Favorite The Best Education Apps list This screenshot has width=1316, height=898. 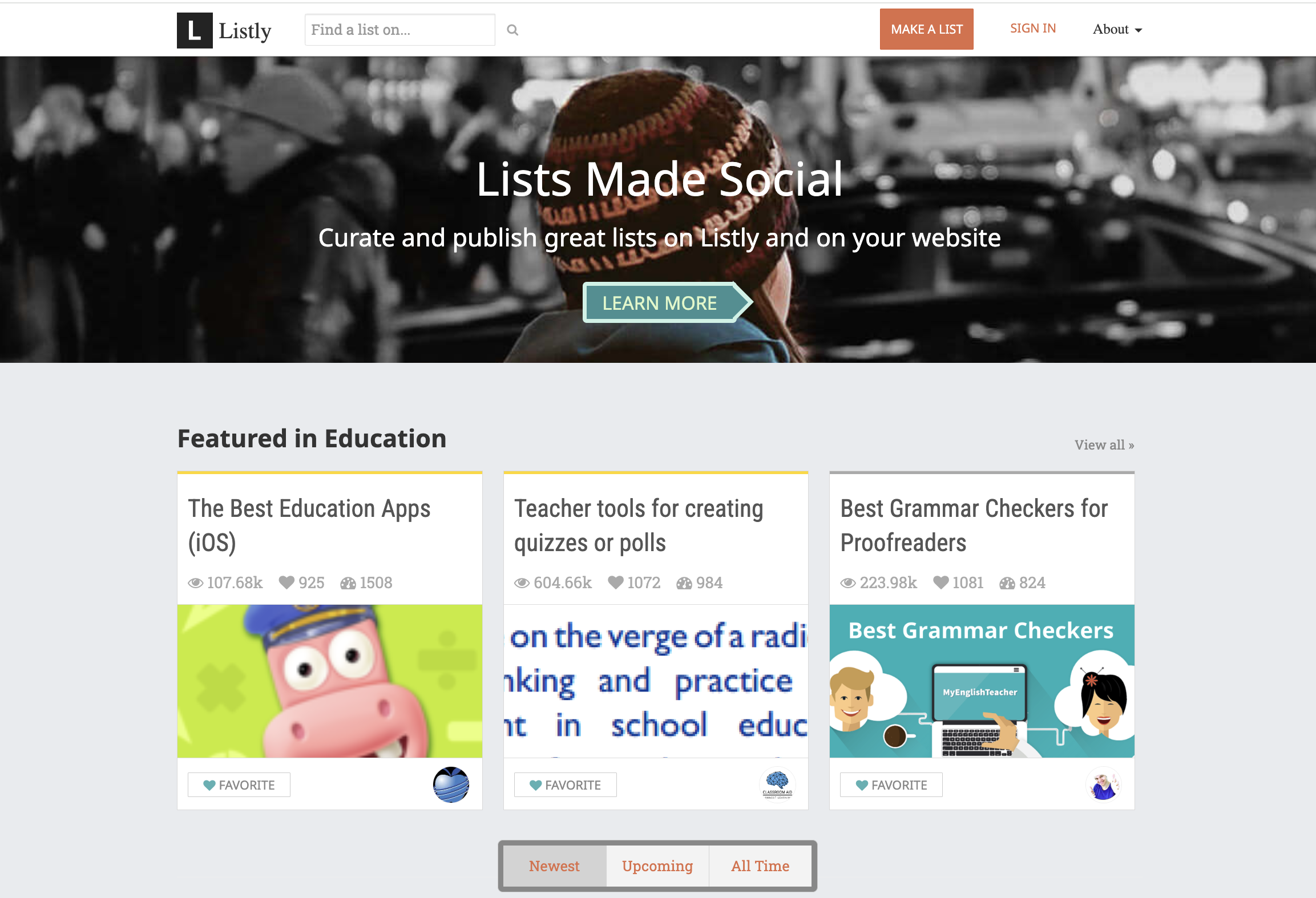coord(239,785)
